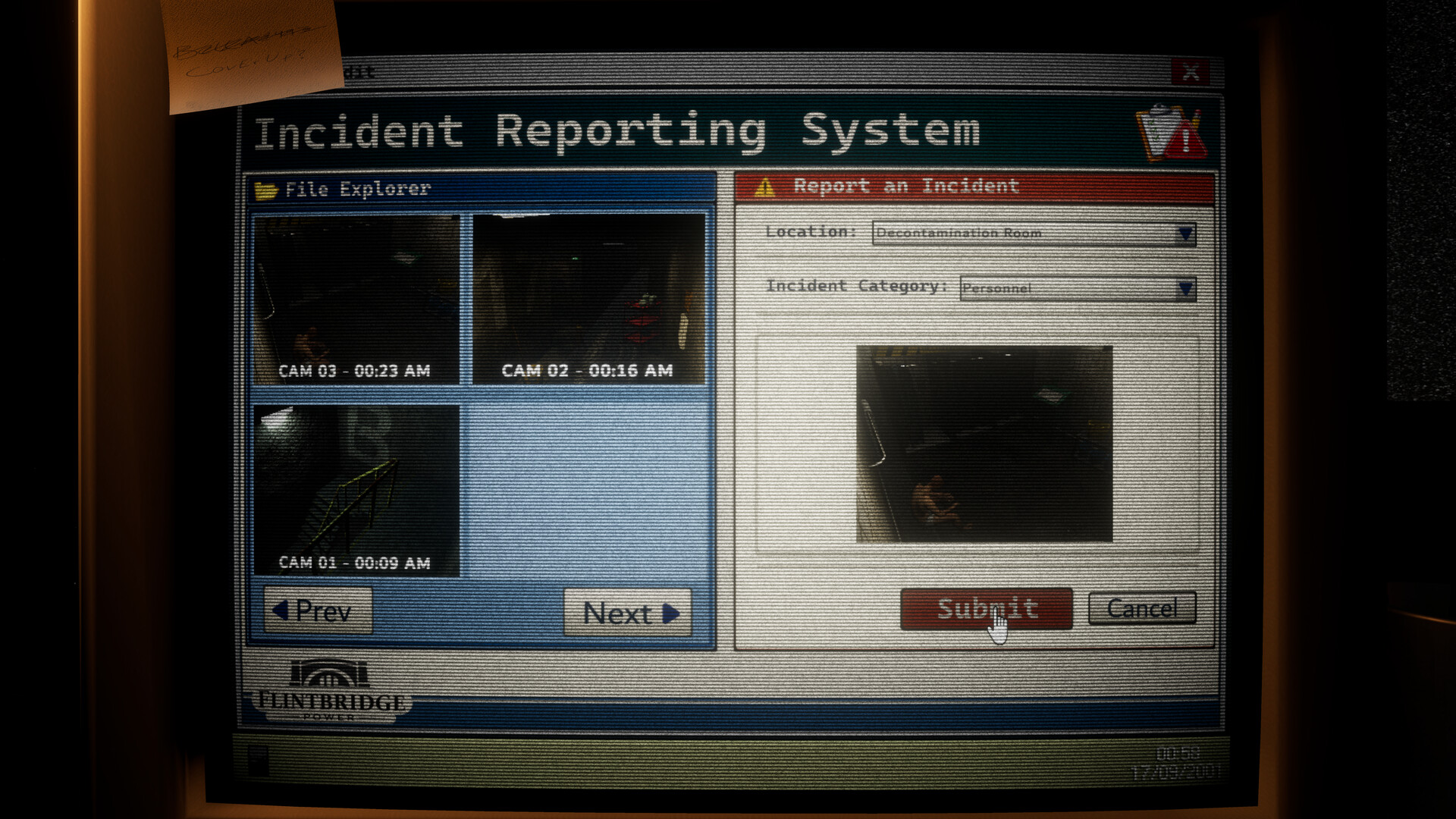This screenshot has width=1456, height=819.
Task: Click the Report an Incident header
Action: pos(905,187)
